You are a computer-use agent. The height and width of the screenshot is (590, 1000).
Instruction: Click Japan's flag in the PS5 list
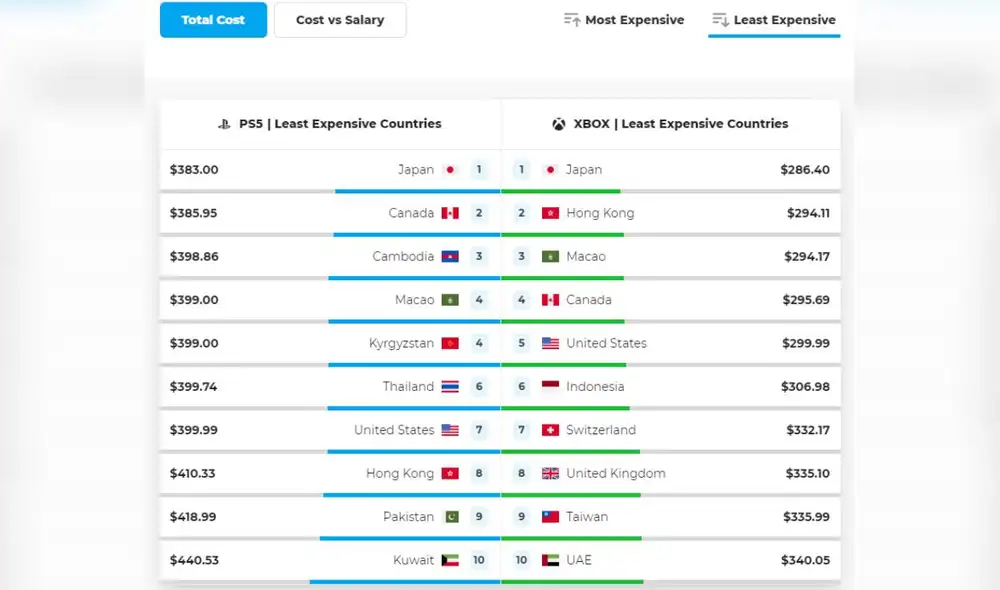coord(449,170)
